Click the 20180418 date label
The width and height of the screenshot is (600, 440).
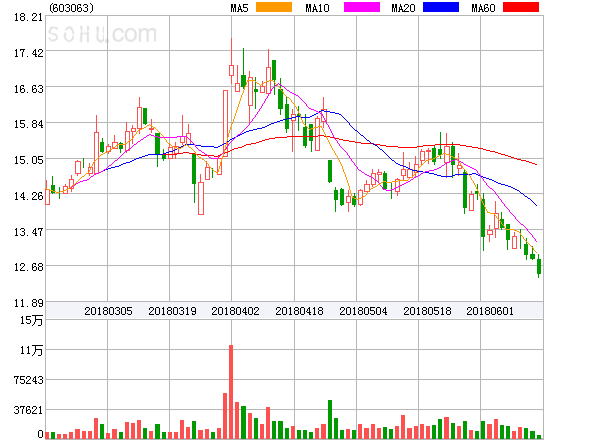(299, 311)
